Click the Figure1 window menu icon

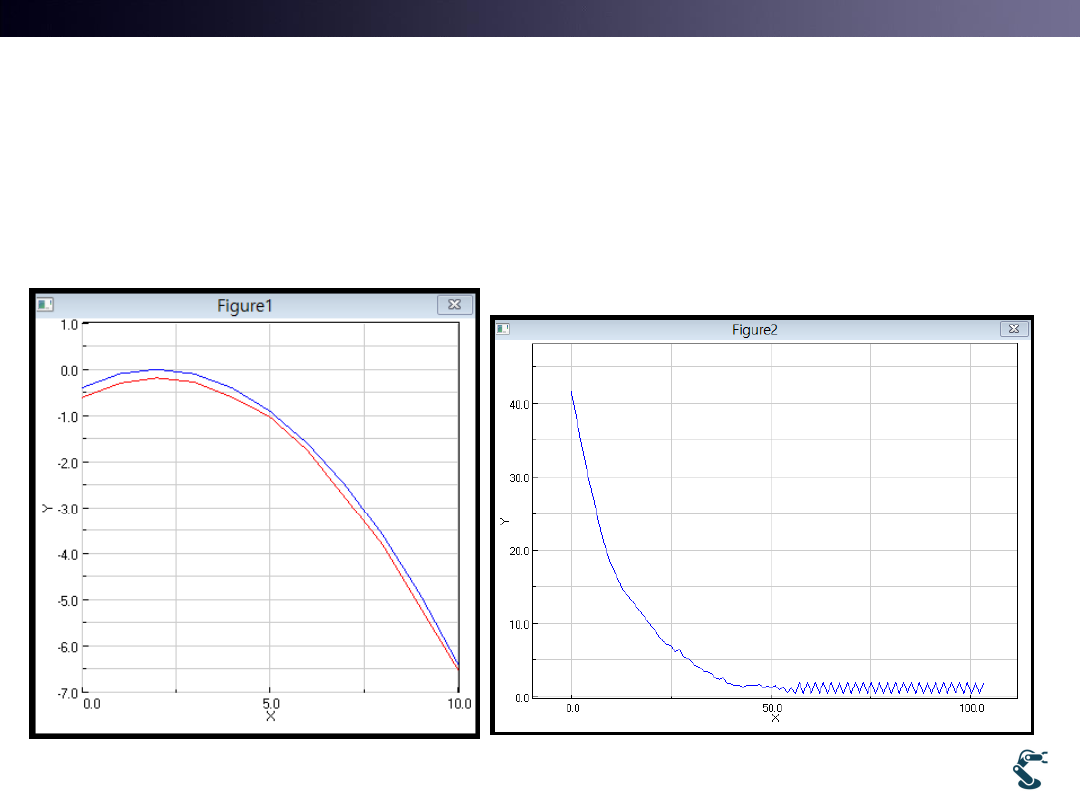pos(45,305)
